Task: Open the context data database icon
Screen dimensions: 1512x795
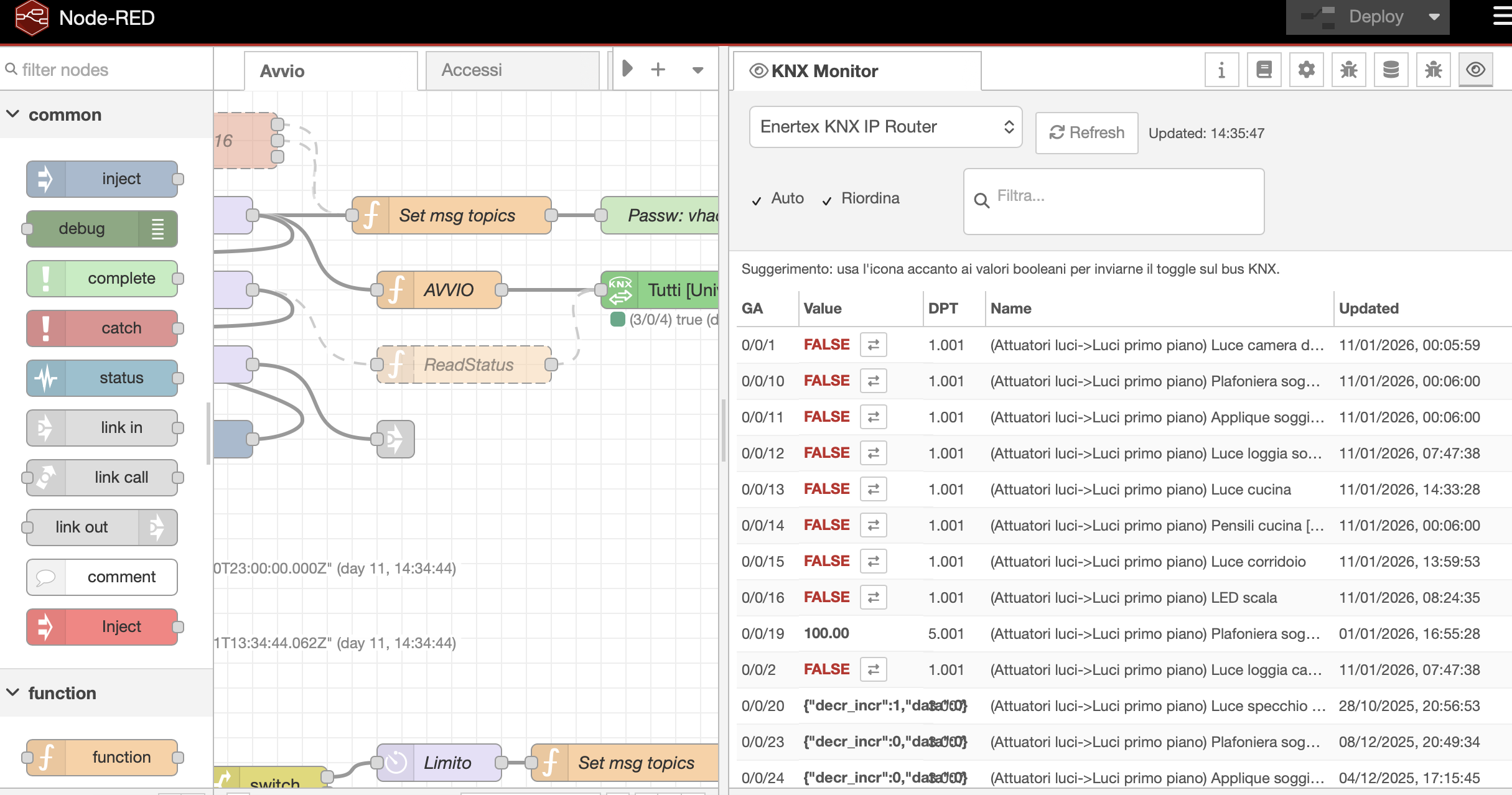Action: pyautogui.click(x=1391, y=70)
